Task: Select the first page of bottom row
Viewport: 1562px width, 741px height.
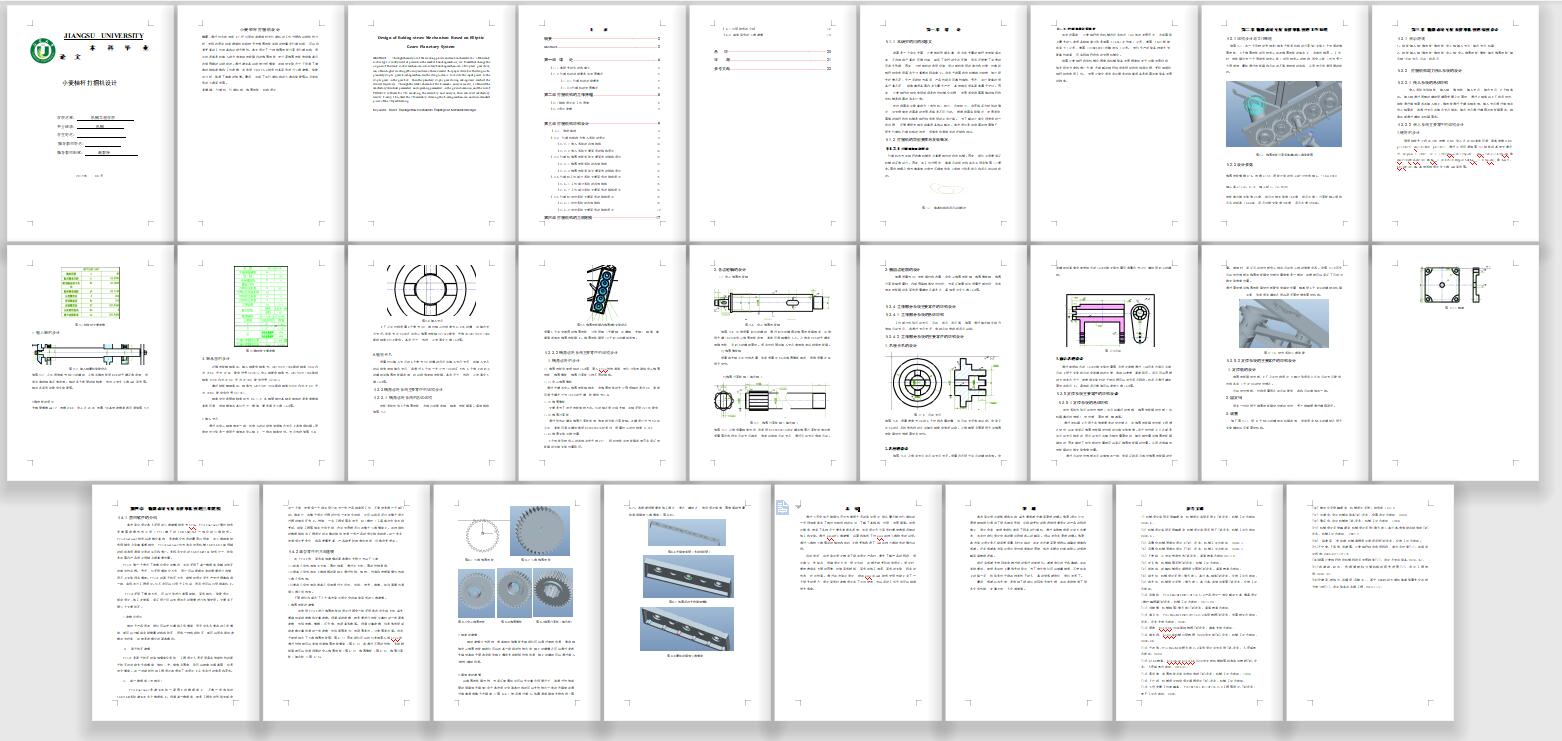Action: click(x=175, y=602)
